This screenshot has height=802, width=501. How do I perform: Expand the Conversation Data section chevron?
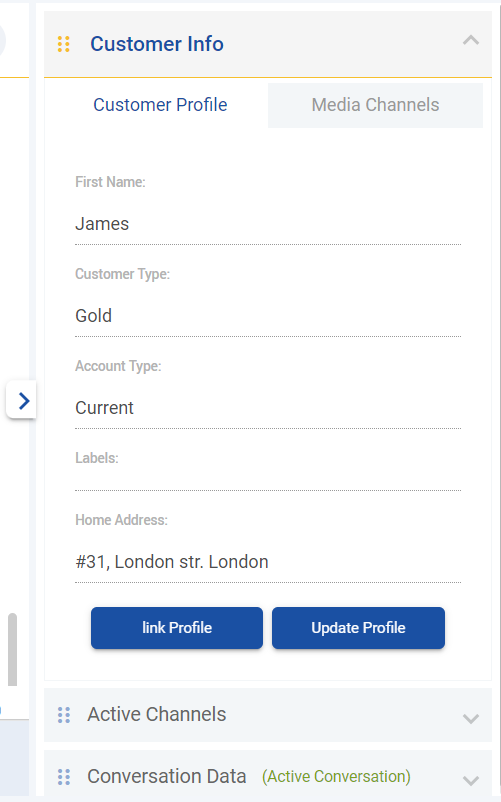point(471,780)
